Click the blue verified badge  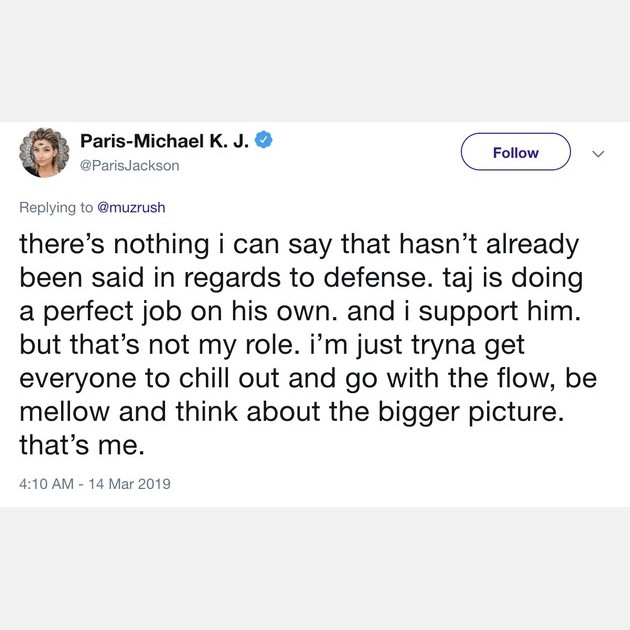(263, 141)
